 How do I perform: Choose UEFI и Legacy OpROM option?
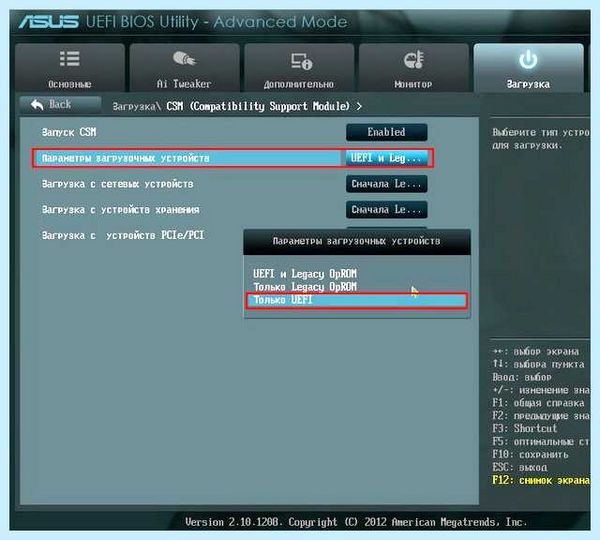tap(305, 274)
